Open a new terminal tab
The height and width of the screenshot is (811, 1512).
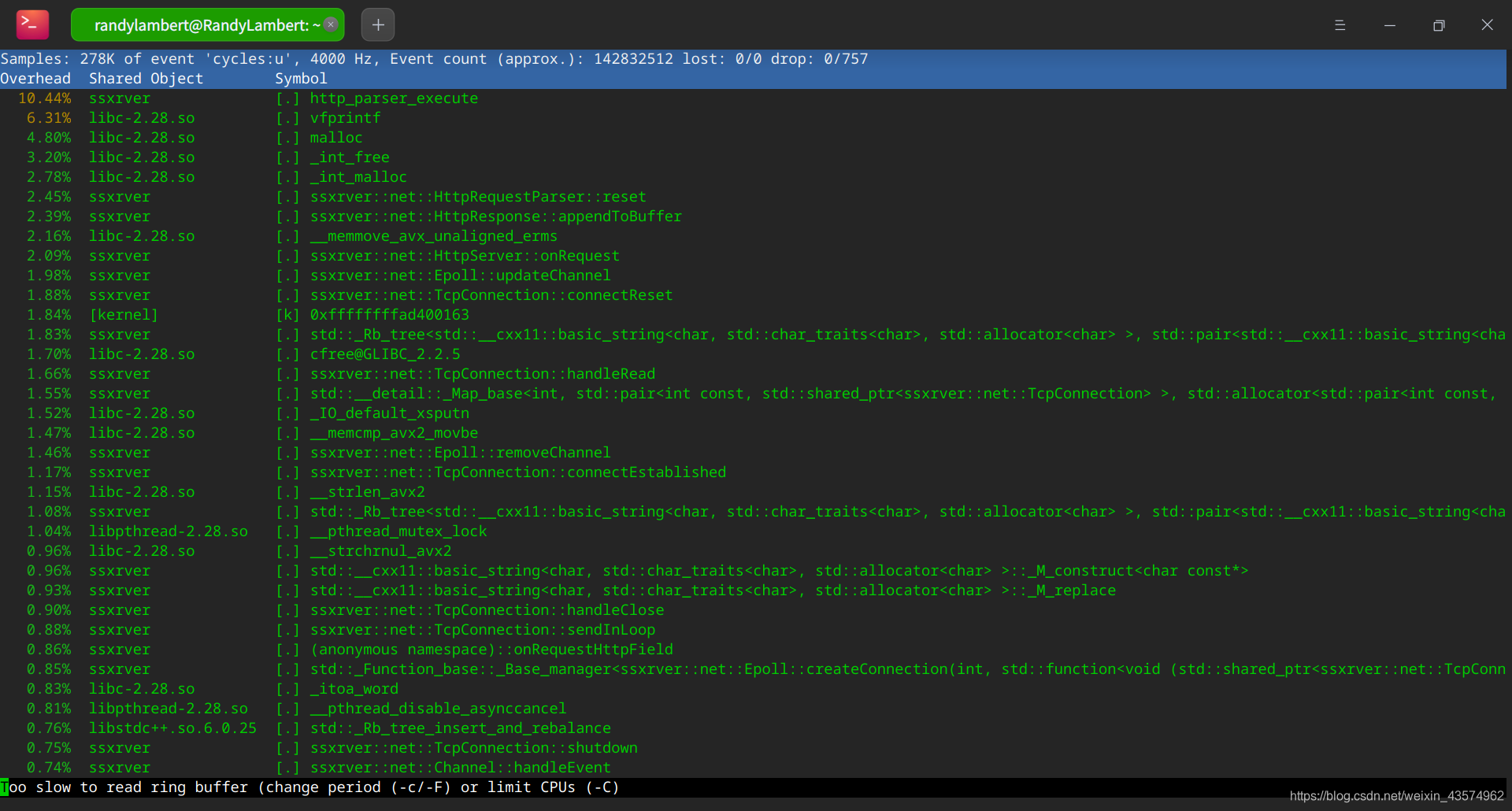click(378, 24)
